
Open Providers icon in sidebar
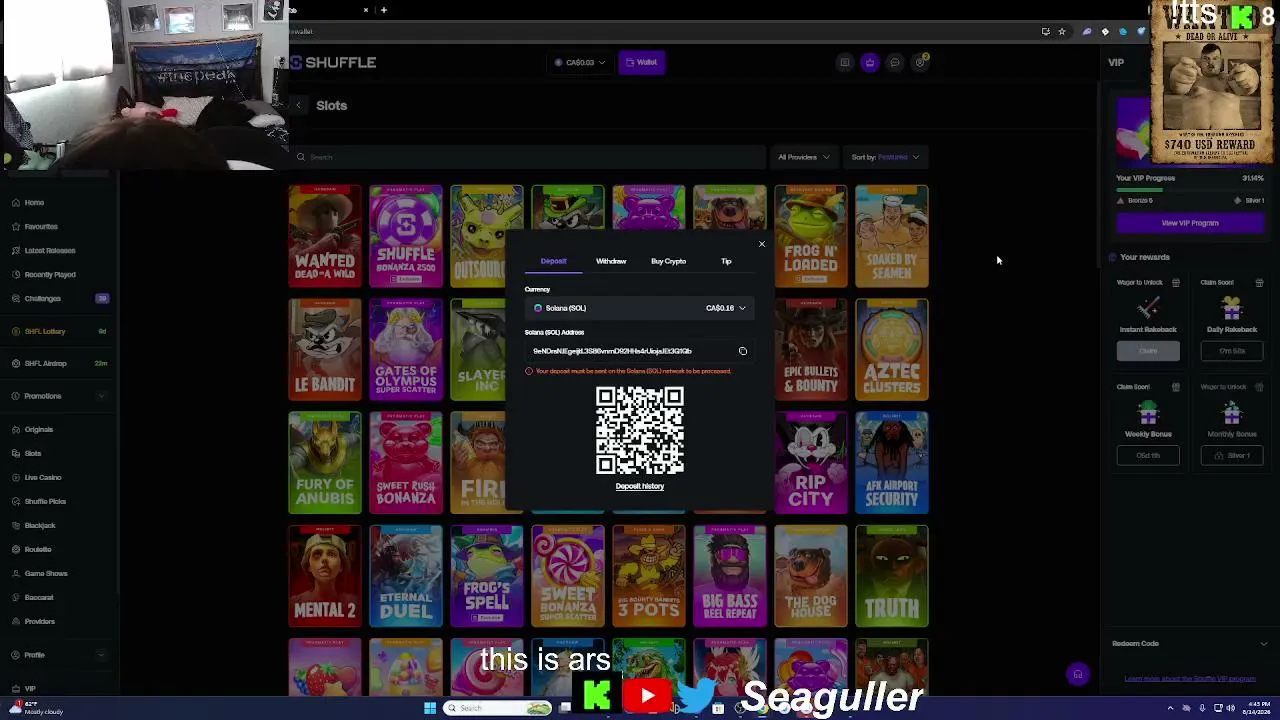(x=16, y=622)
